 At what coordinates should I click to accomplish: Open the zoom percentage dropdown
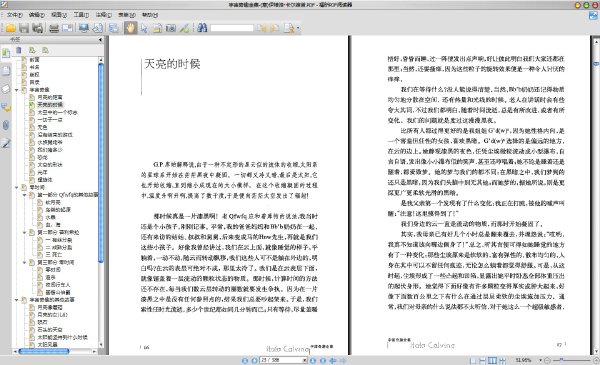click(x=540, y=360)
